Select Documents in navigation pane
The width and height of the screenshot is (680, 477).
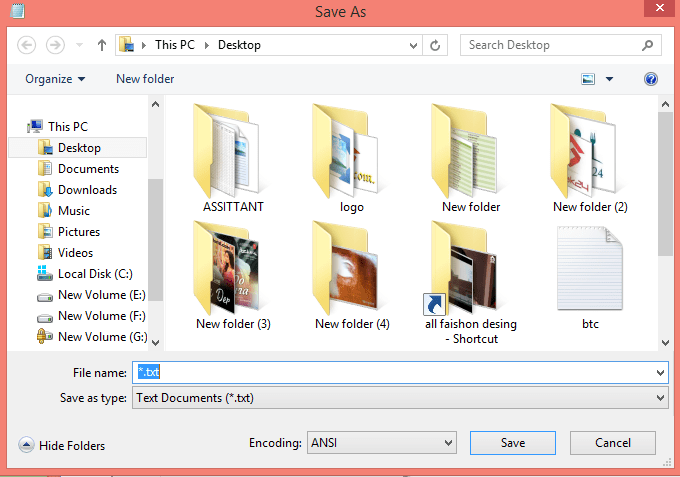(78, 169)
